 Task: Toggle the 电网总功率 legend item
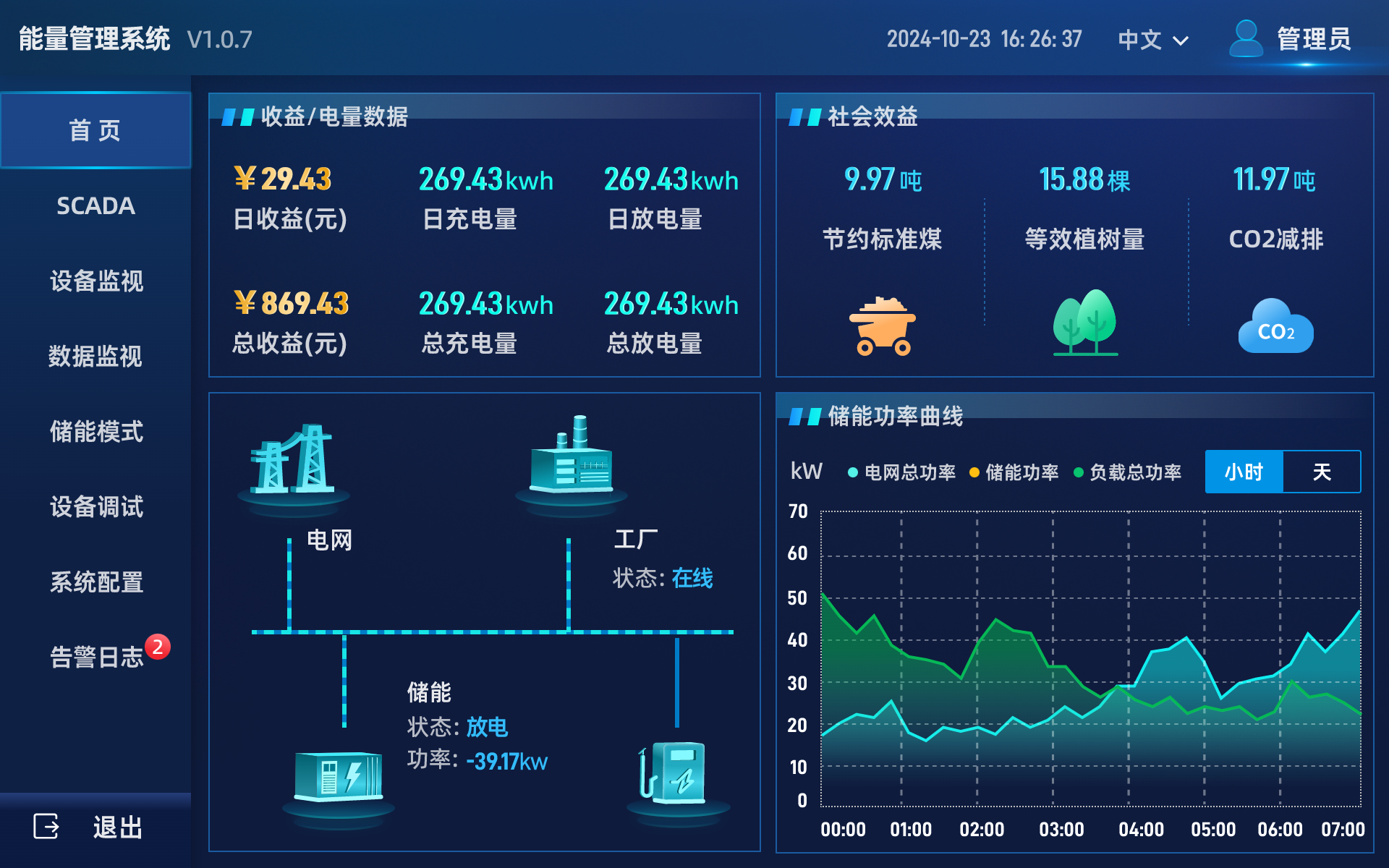click(x=904, y=471)
